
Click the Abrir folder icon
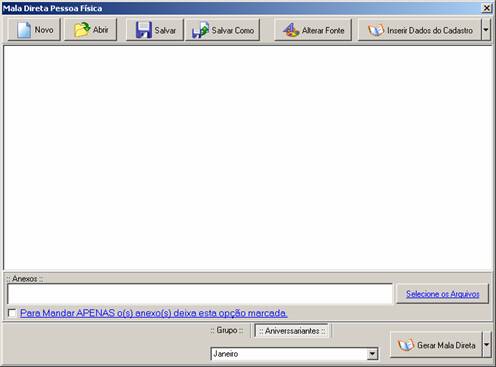coord(82,30)
